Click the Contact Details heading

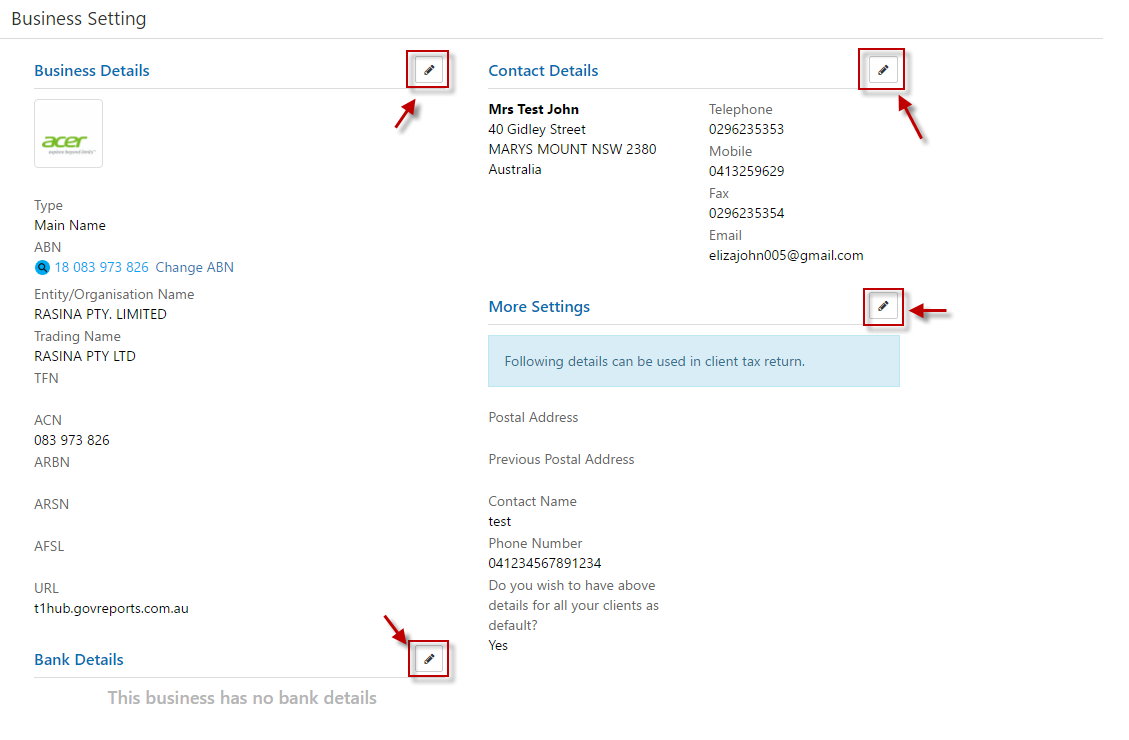pos(543,71)
